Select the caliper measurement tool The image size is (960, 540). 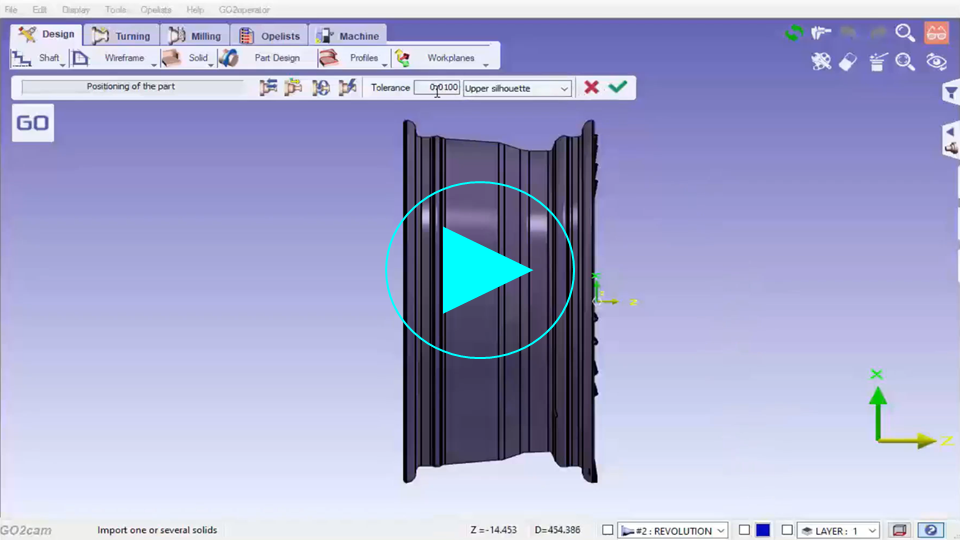pyautogui.click(x=821, y=33)
